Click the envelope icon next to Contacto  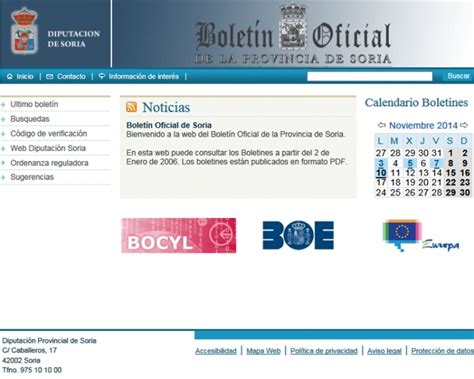[x=49, y=77]
